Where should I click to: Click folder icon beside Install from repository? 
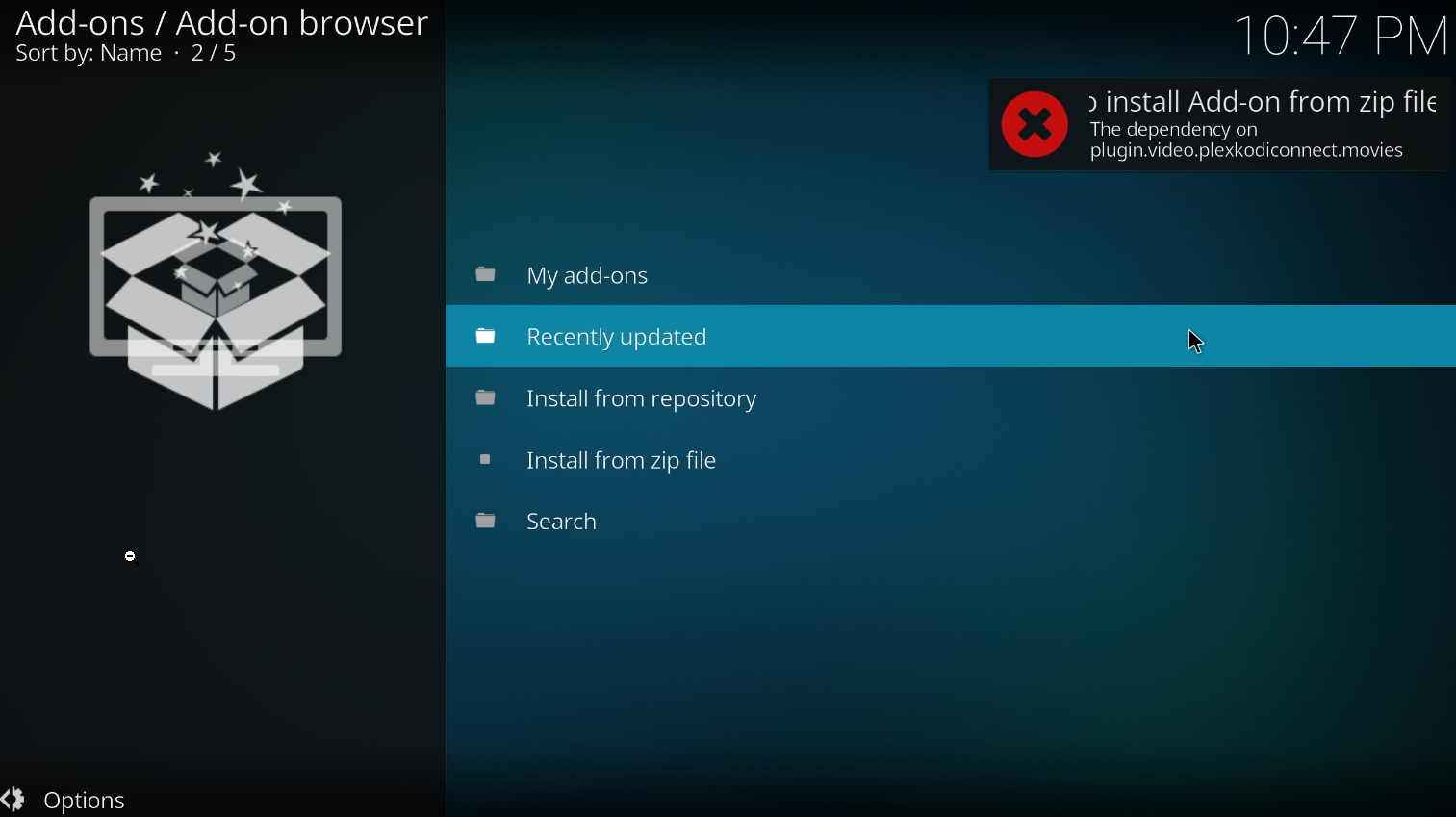(x=486, y=397)
